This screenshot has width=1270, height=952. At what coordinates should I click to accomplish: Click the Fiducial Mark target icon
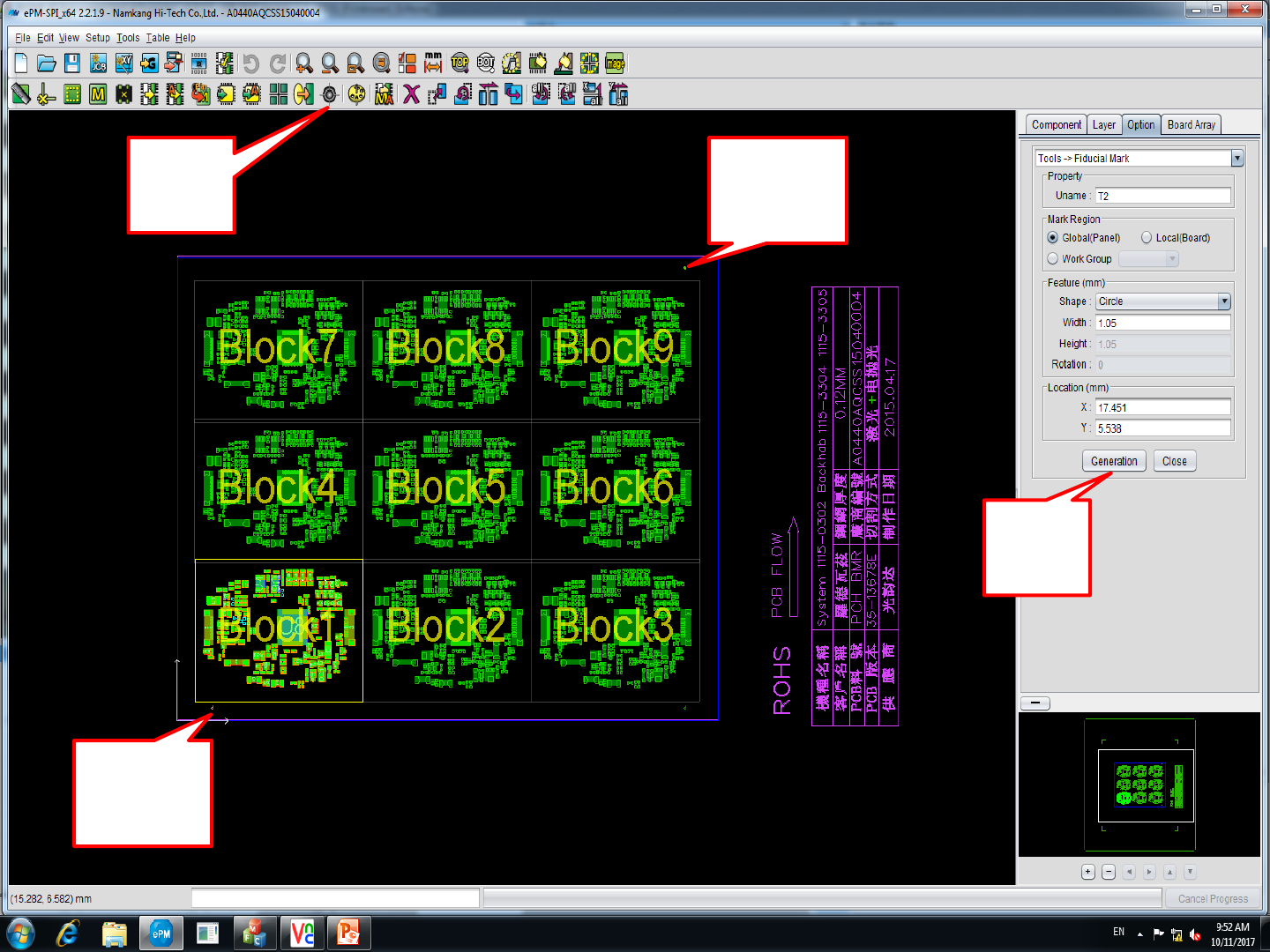[330, 93]
